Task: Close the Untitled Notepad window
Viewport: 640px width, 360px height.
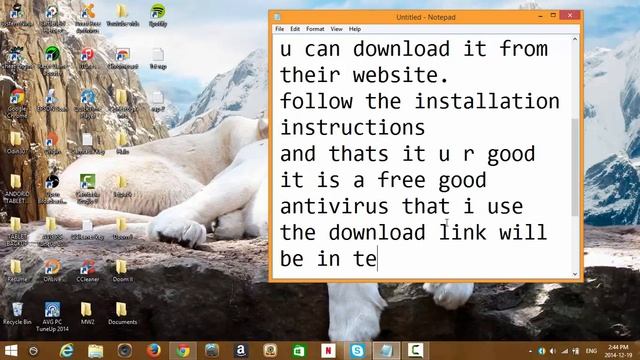Action: click(x=570, y=16)
